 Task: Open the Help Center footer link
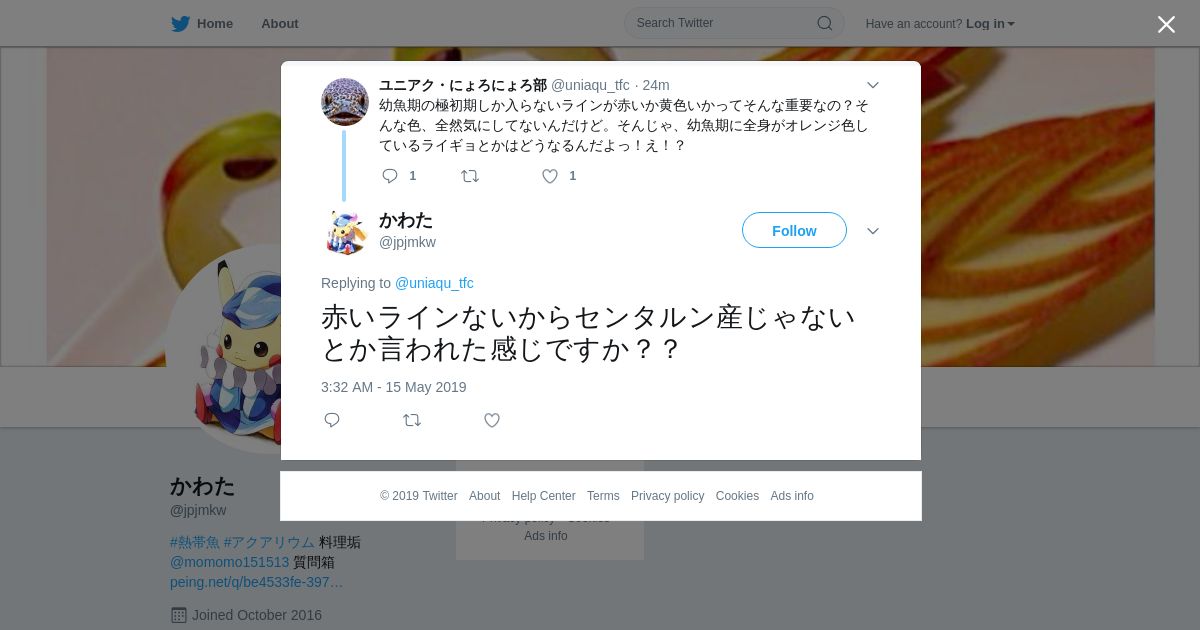[x=543, y=496]
